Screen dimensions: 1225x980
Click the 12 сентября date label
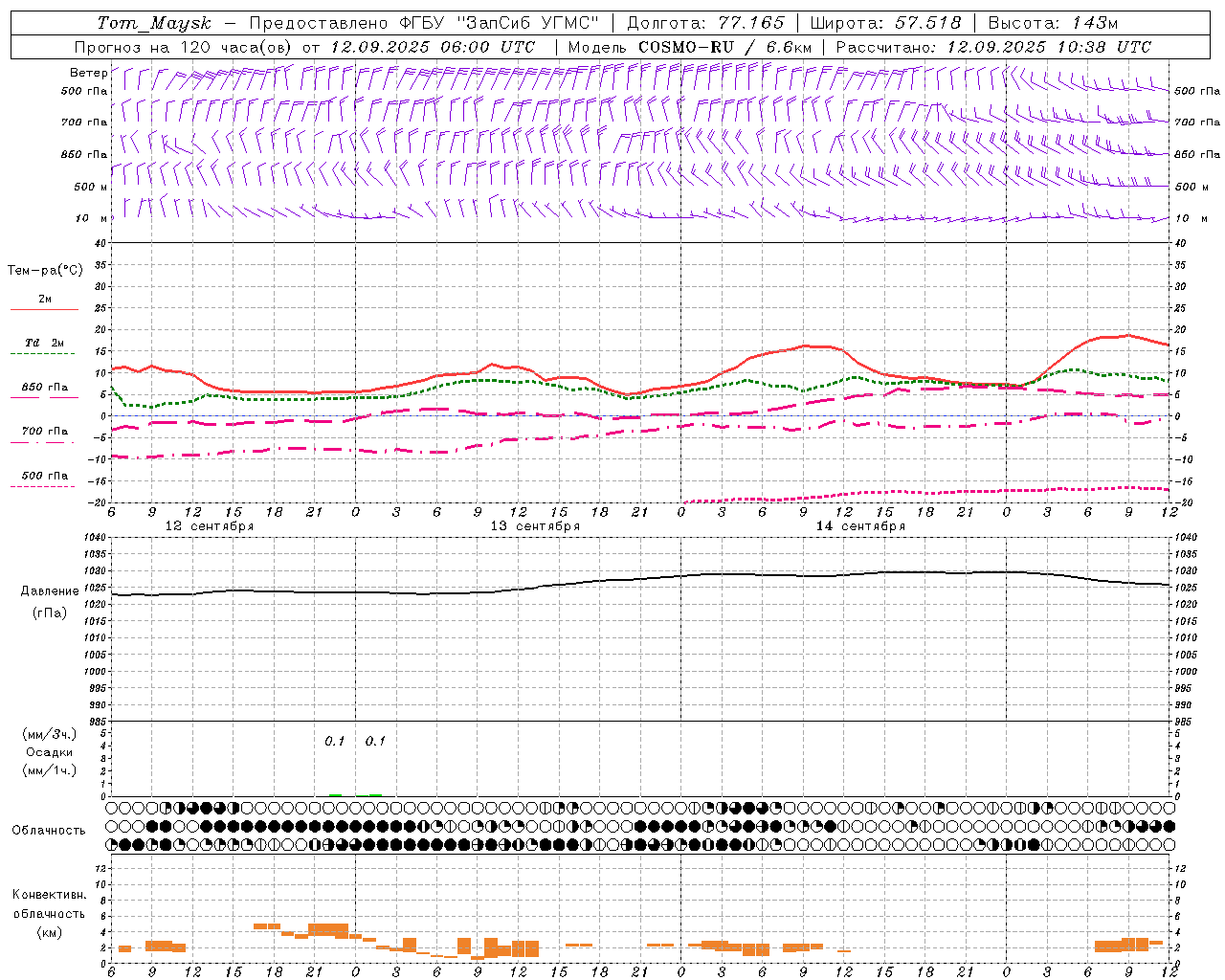pyautogui.click(x=210, y=526)
